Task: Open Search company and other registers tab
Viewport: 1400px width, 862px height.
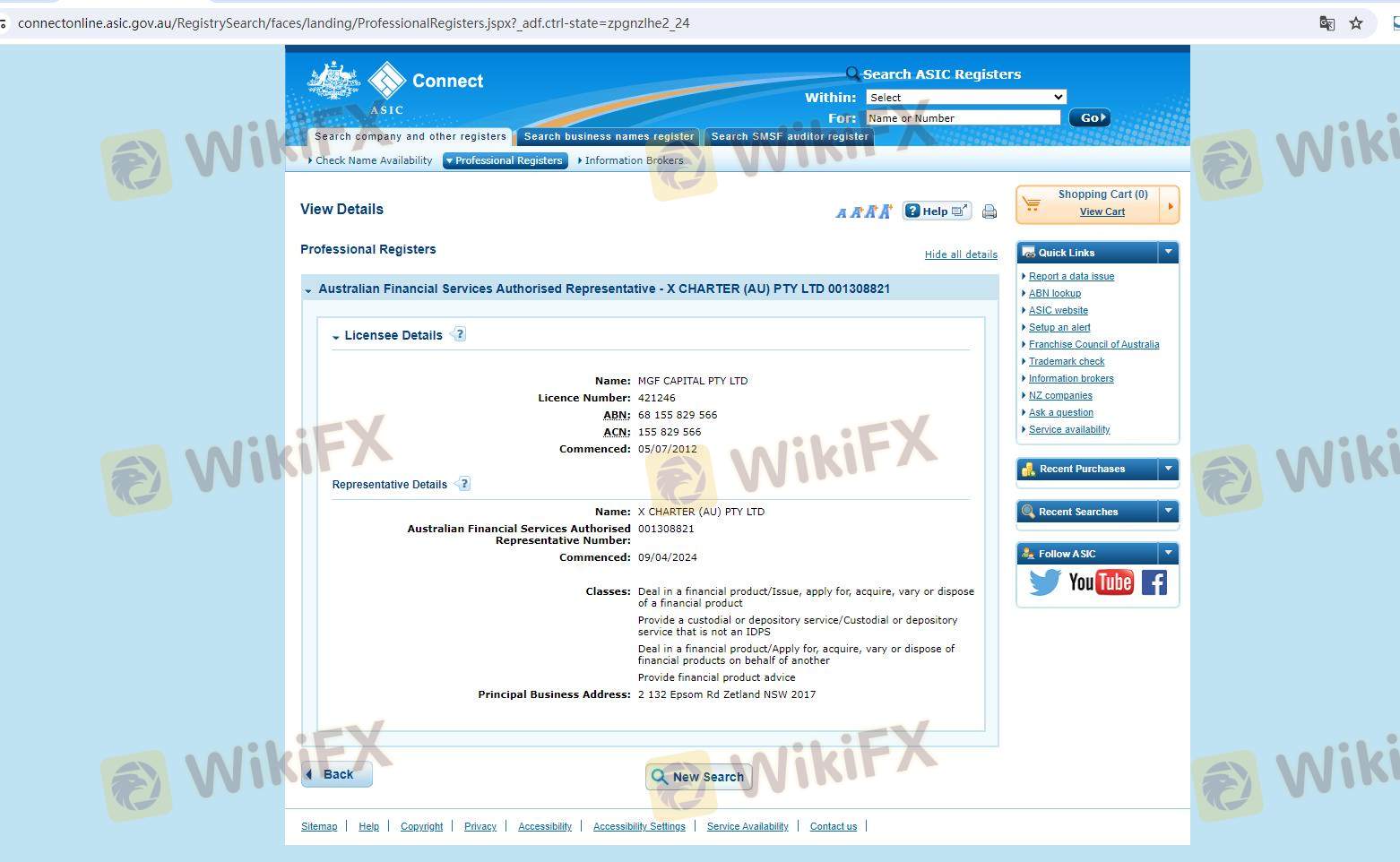Action: 410,136
